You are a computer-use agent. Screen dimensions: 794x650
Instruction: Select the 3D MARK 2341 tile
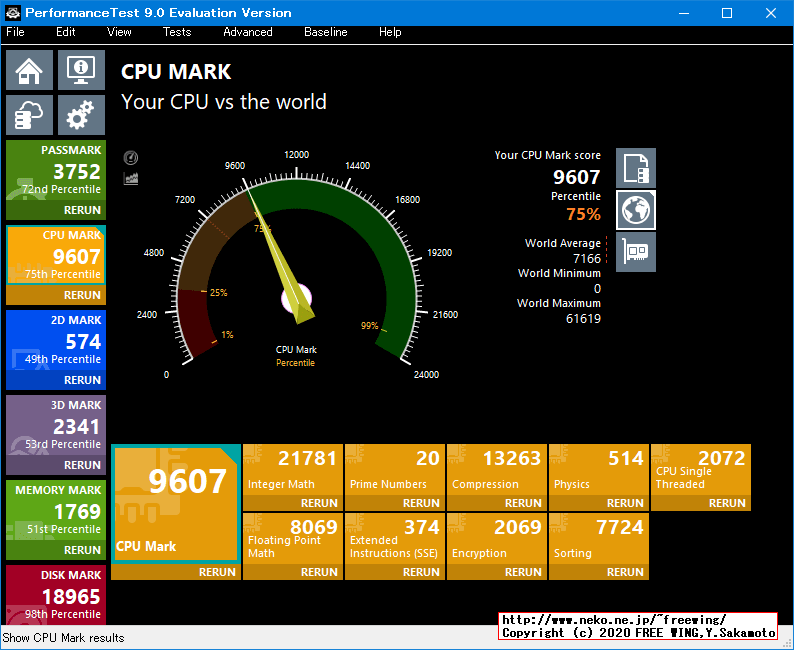point(56,425)
